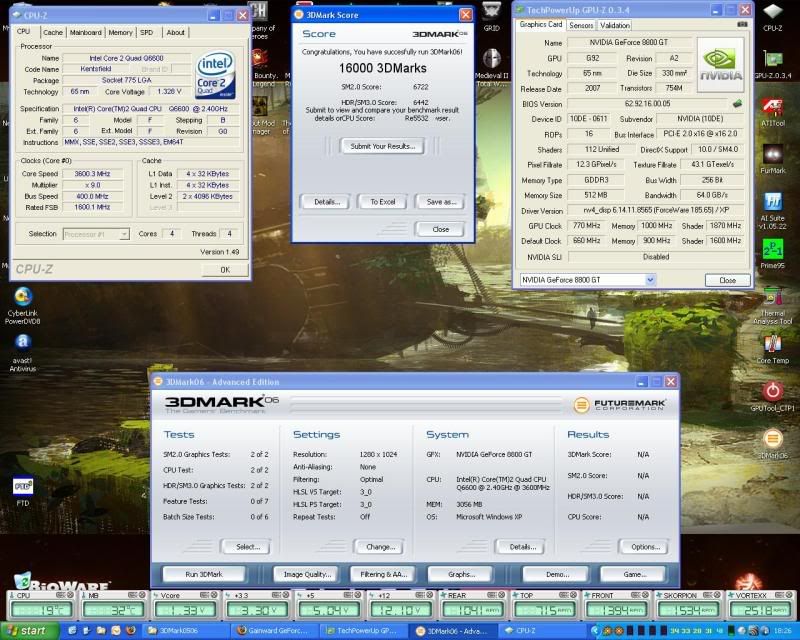Click the To Excel button

click(x=383, y=201)
